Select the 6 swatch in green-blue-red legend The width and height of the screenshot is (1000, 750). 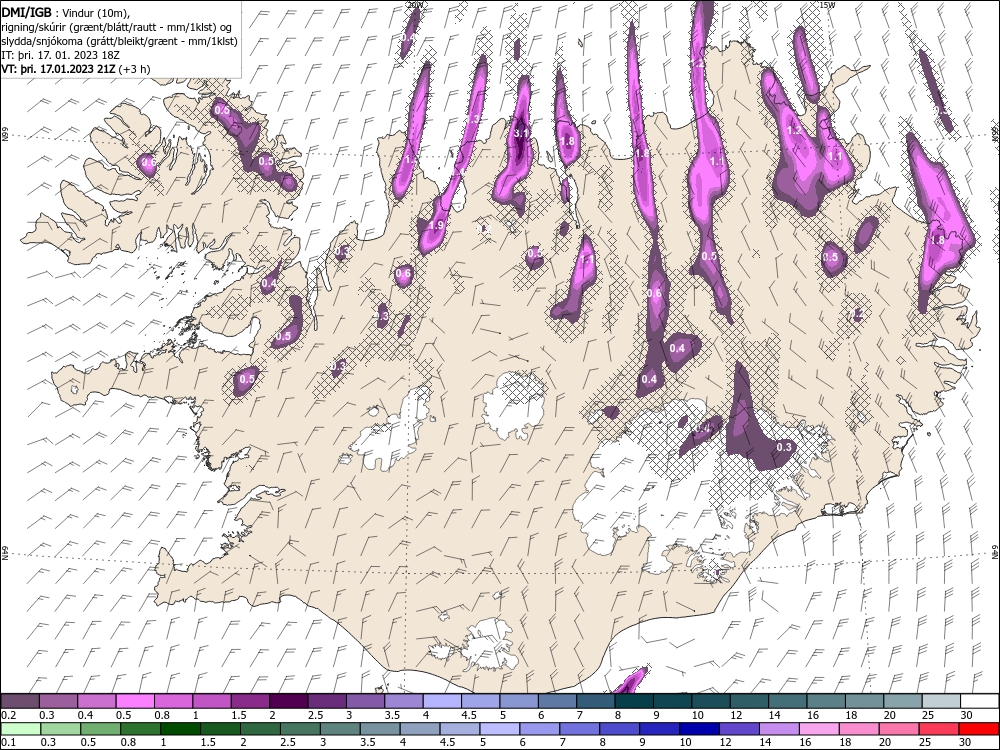[x=540, y=729]
